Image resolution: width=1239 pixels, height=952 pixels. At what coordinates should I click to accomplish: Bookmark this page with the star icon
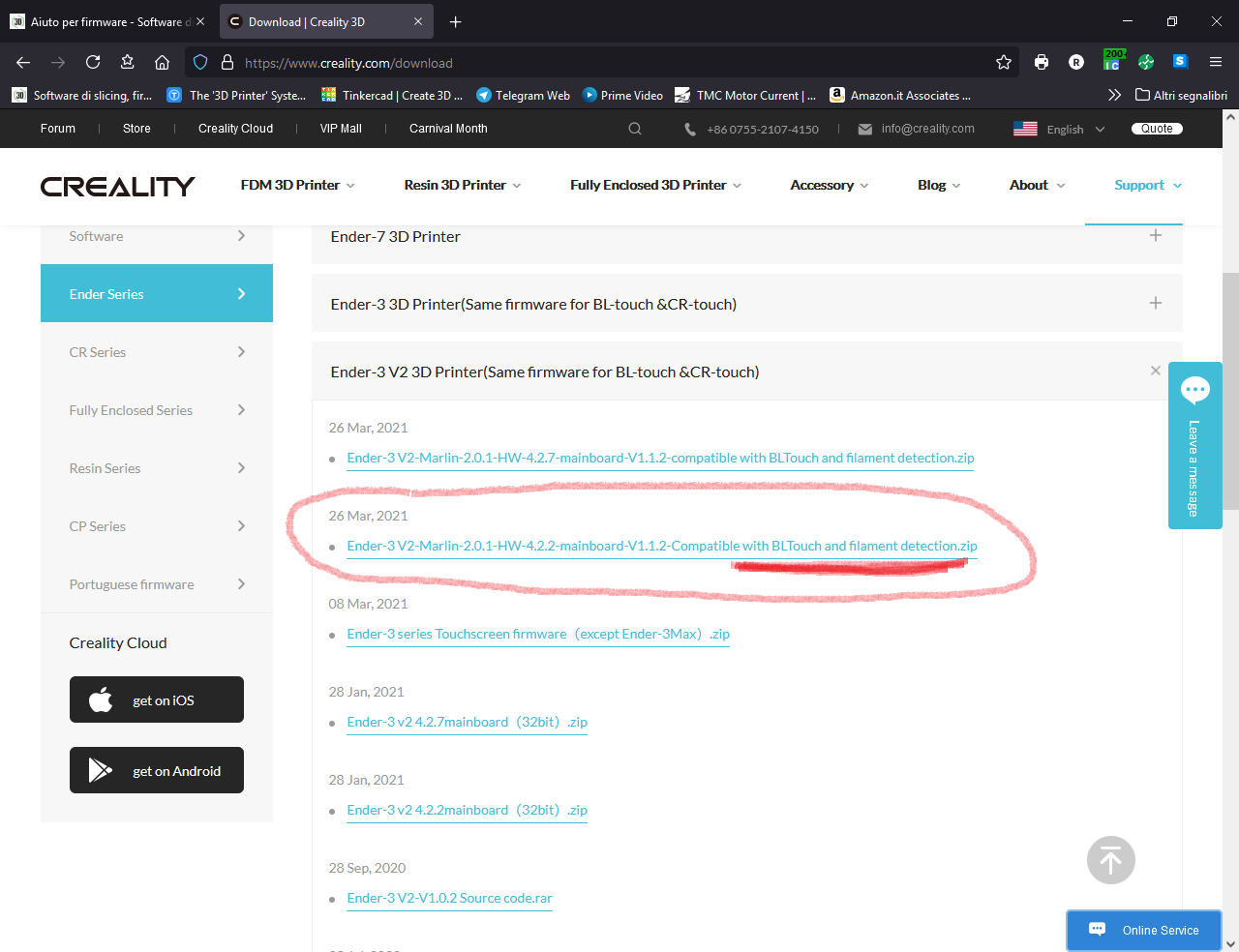1004,63
